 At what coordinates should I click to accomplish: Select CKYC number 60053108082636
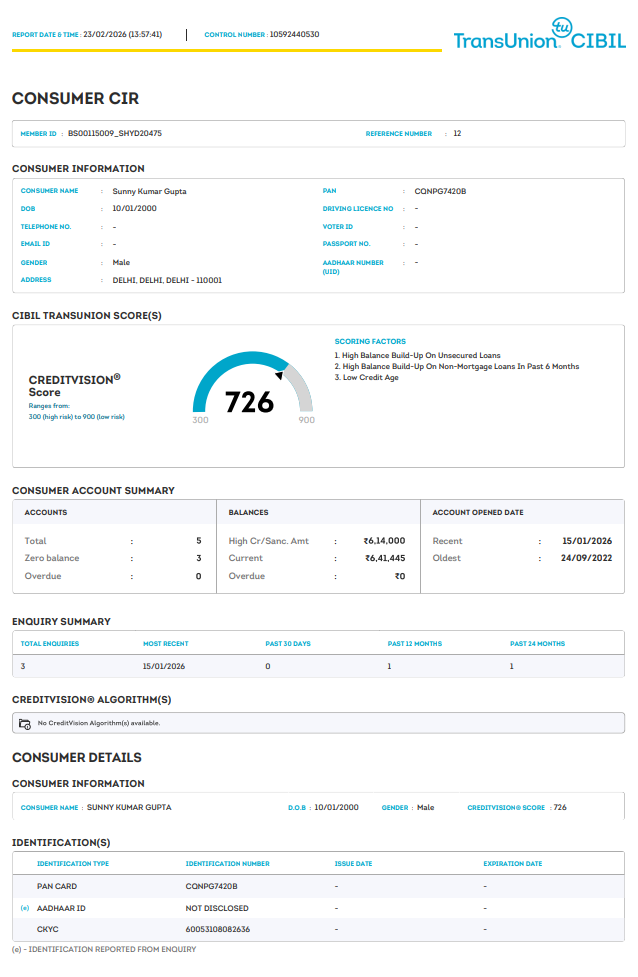click(217, 930)
